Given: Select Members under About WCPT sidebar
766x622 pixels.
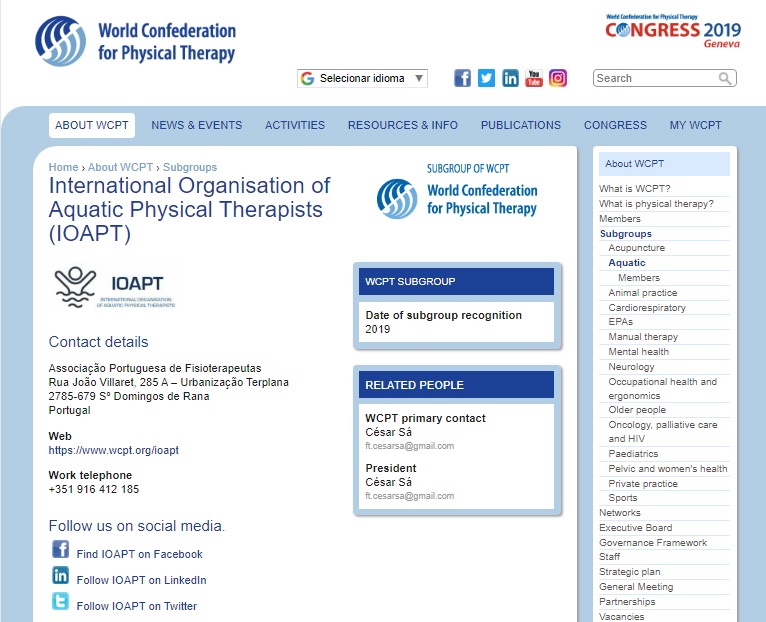Looking at the screenshot, I should pyautogui.click(x=620, y=218).
